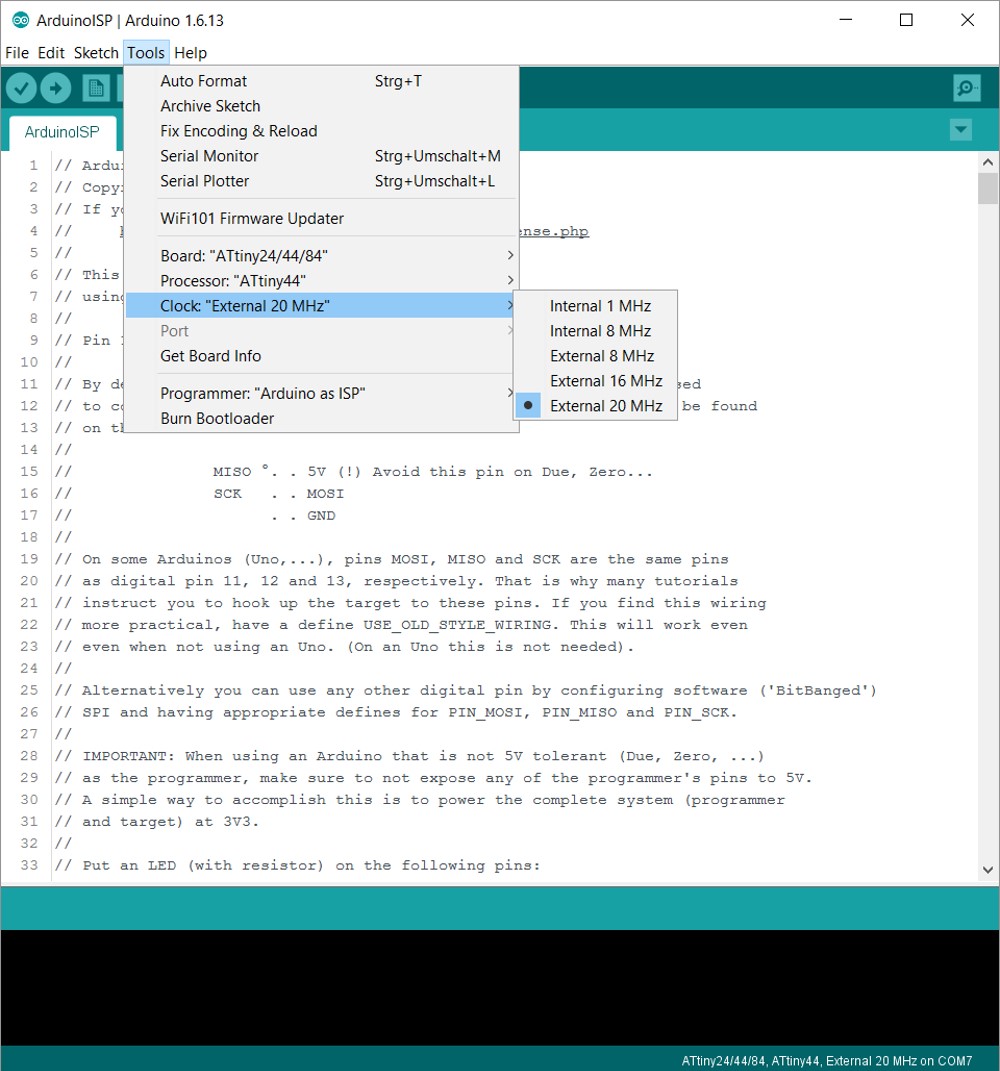This screenshot has width=1000, height=1071.
Task: Expand the Processor ATtiny44 submenu
Action: pyautogui.click(x=321, y=281)
